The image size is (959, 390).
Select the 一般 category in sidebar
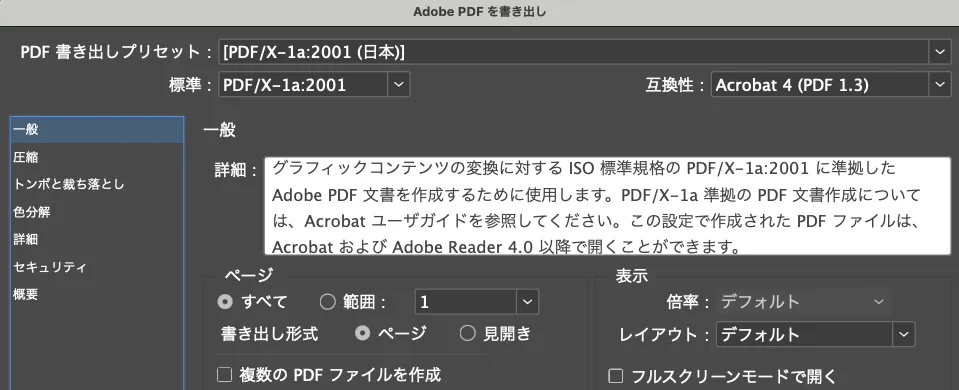(x=97, y=130)
